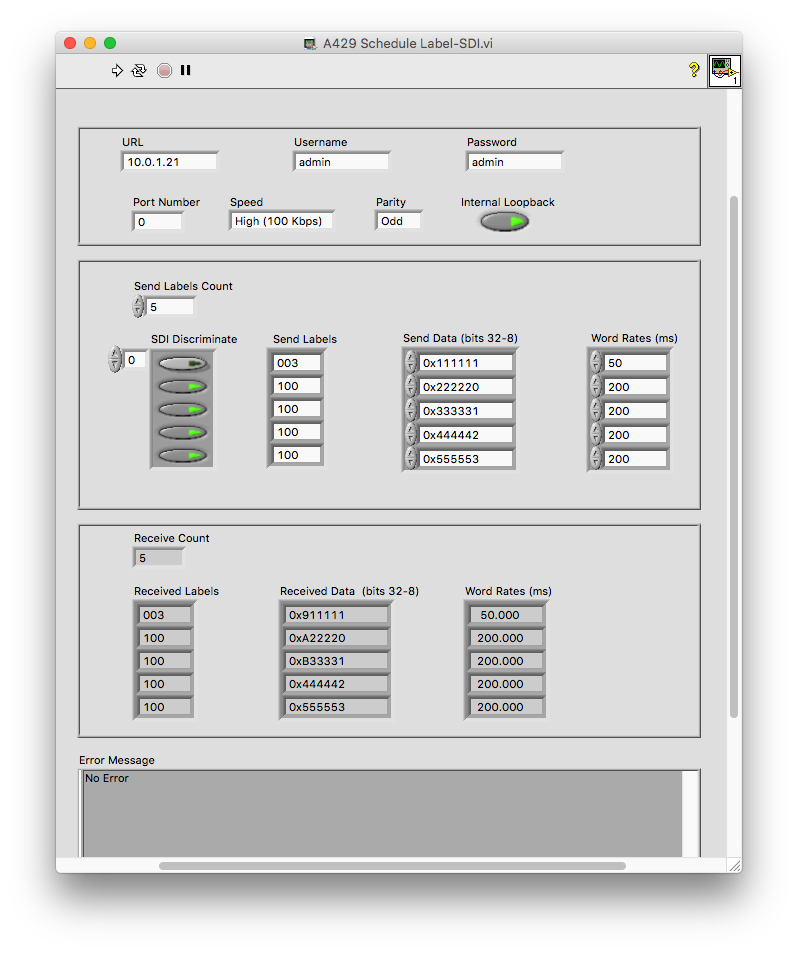798x953 pixels.
Task: Toggle third SDI Discriminate switch
Action: pos(183,410)
